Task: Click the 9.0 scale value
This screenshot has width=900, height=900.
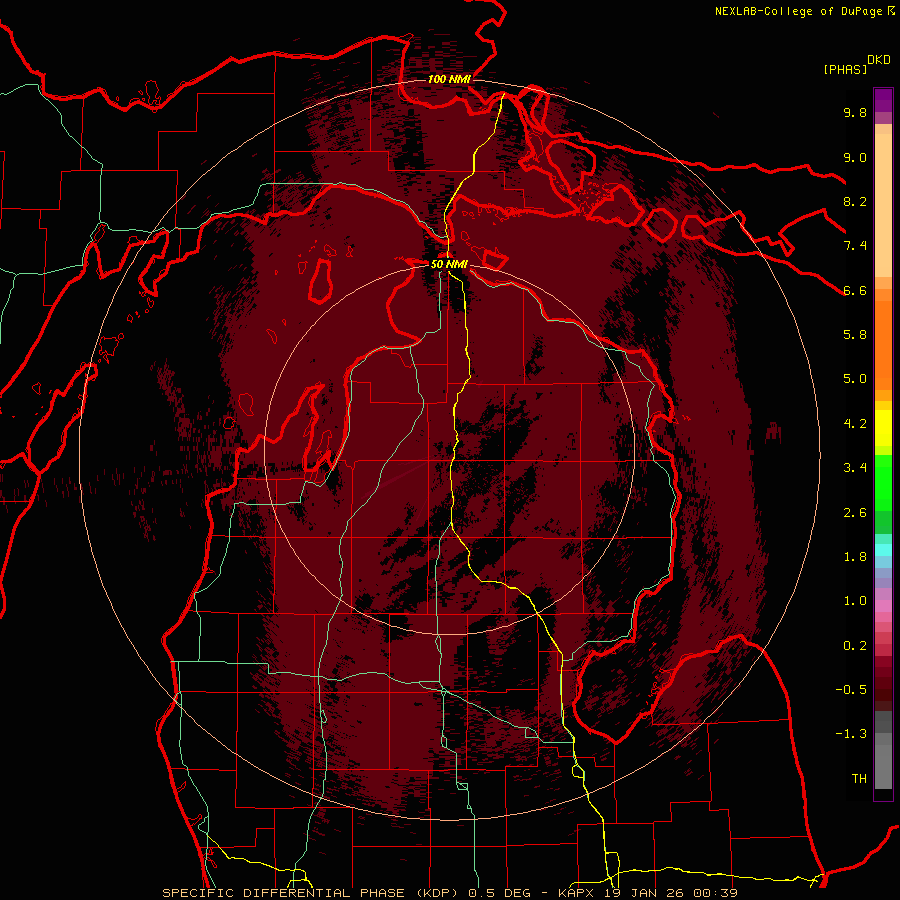Action: pos(855,157)
